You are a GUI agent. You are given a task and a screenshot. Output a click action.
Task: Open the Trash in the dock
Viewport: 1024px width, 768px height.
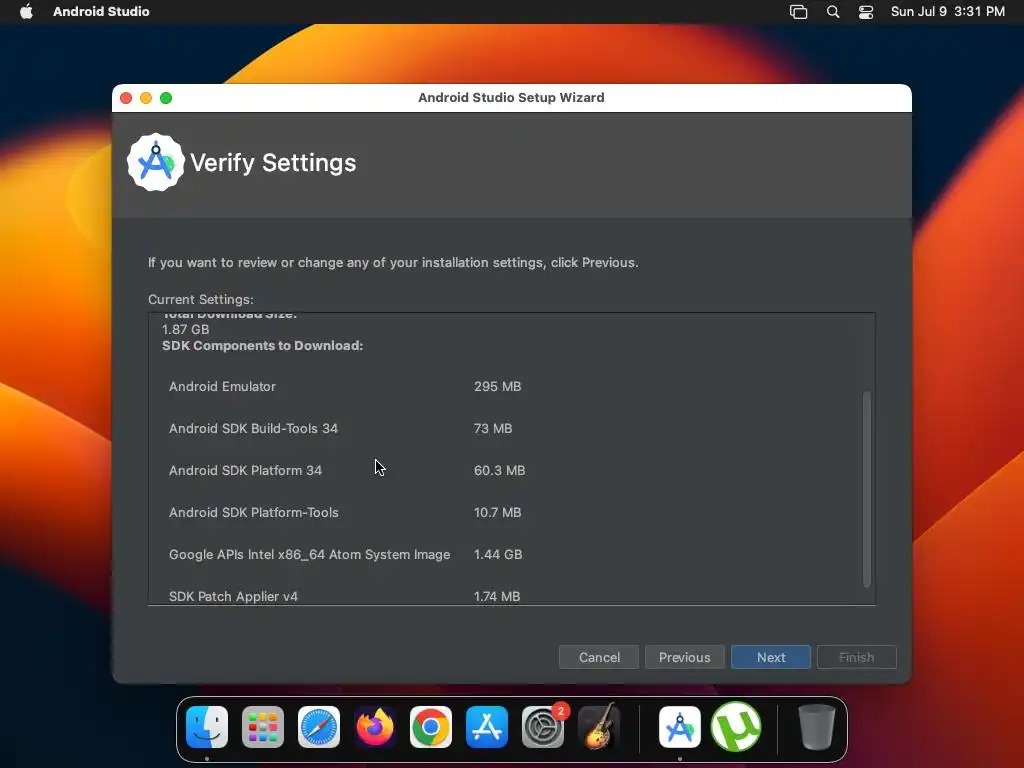816,727
